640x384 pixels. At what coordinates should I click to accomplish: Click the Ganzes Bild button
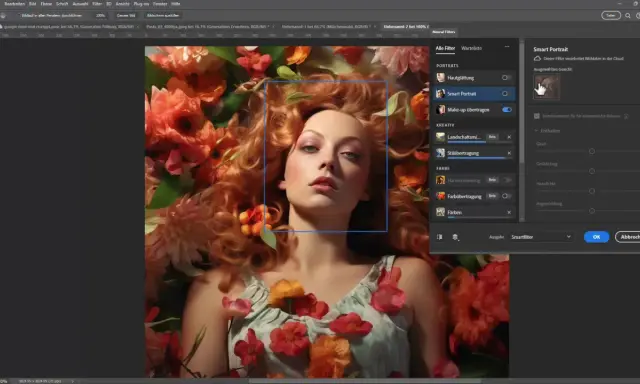[126, 16]
